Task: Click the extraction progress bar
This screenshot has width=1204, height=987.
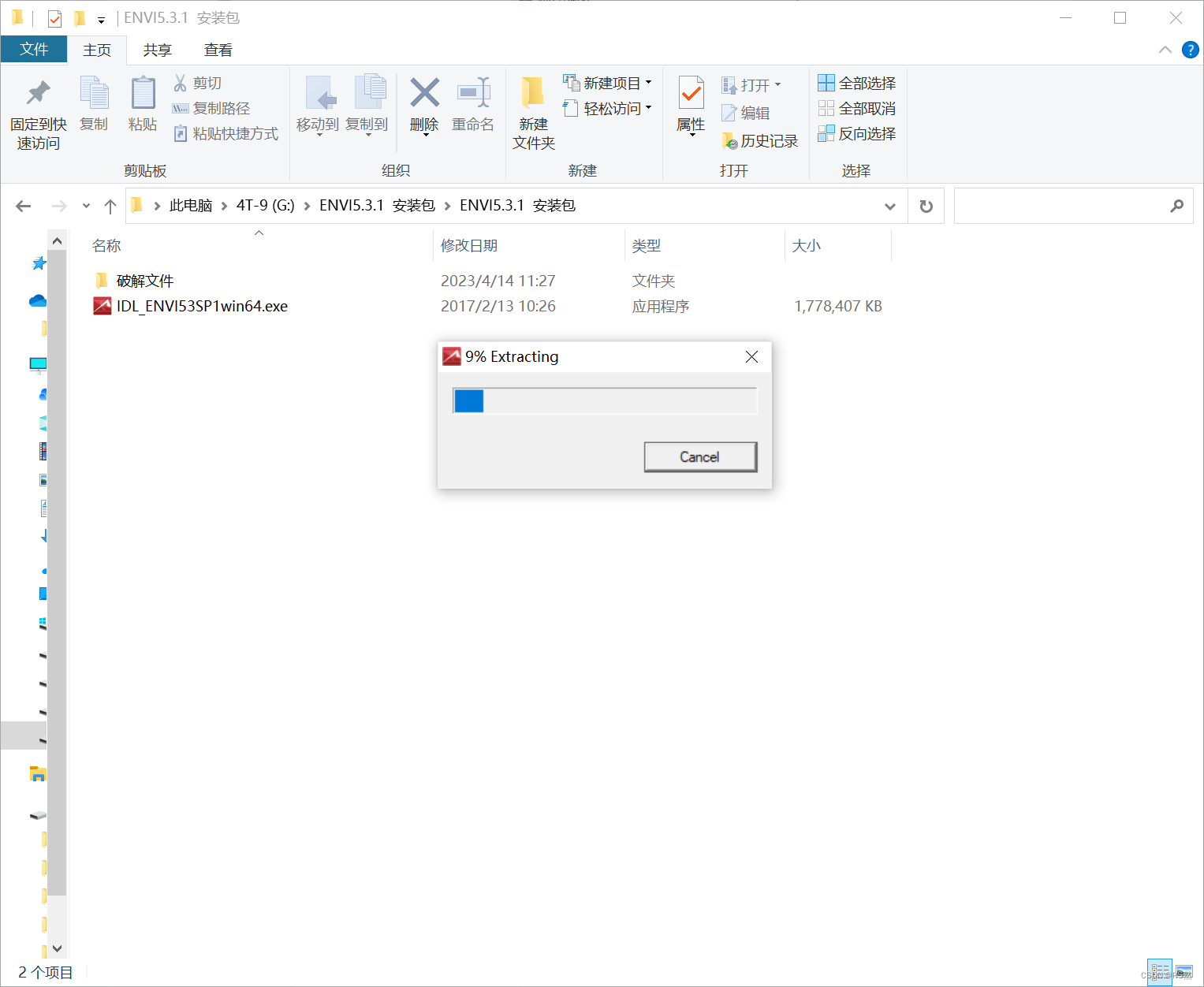Action: coord(605,400)
